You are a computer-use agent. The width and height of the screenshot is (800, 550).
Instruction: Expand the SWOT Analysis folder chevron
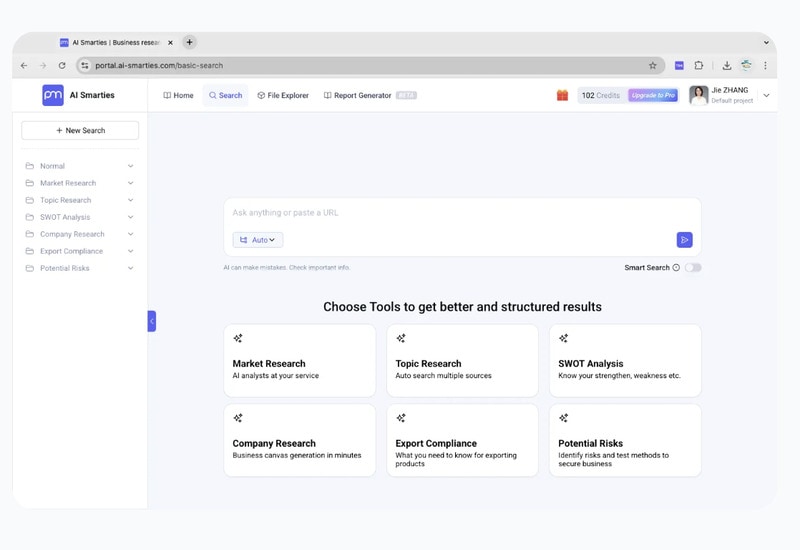point(130,217)
